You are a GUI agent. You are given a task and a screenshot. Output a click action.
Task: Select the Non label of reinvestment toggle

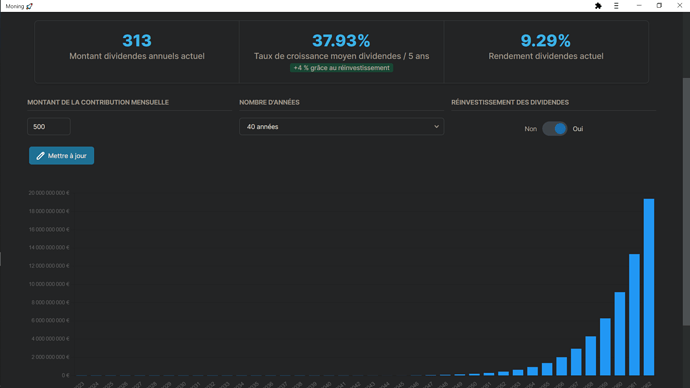coord(531,129)
